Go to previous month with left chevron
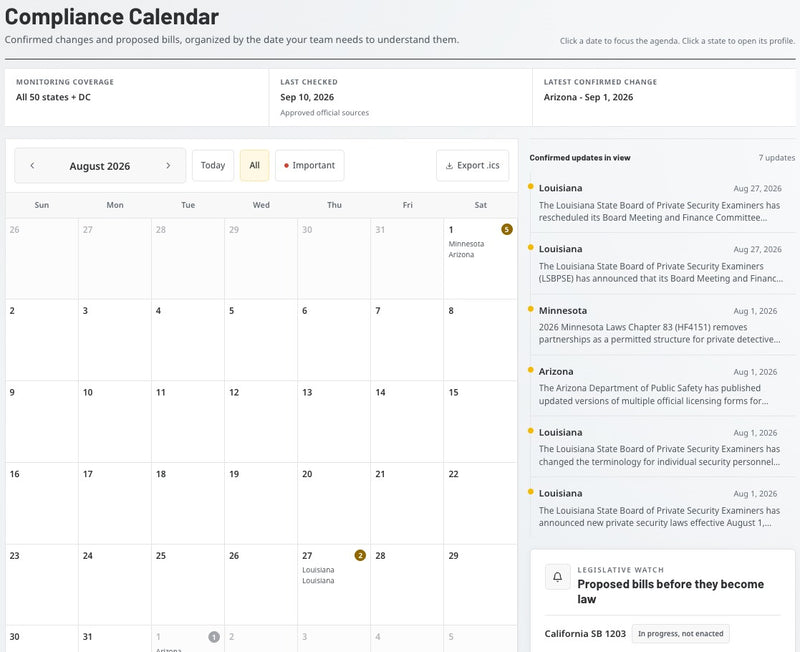800x652 pixels. (x=32, y=165)
